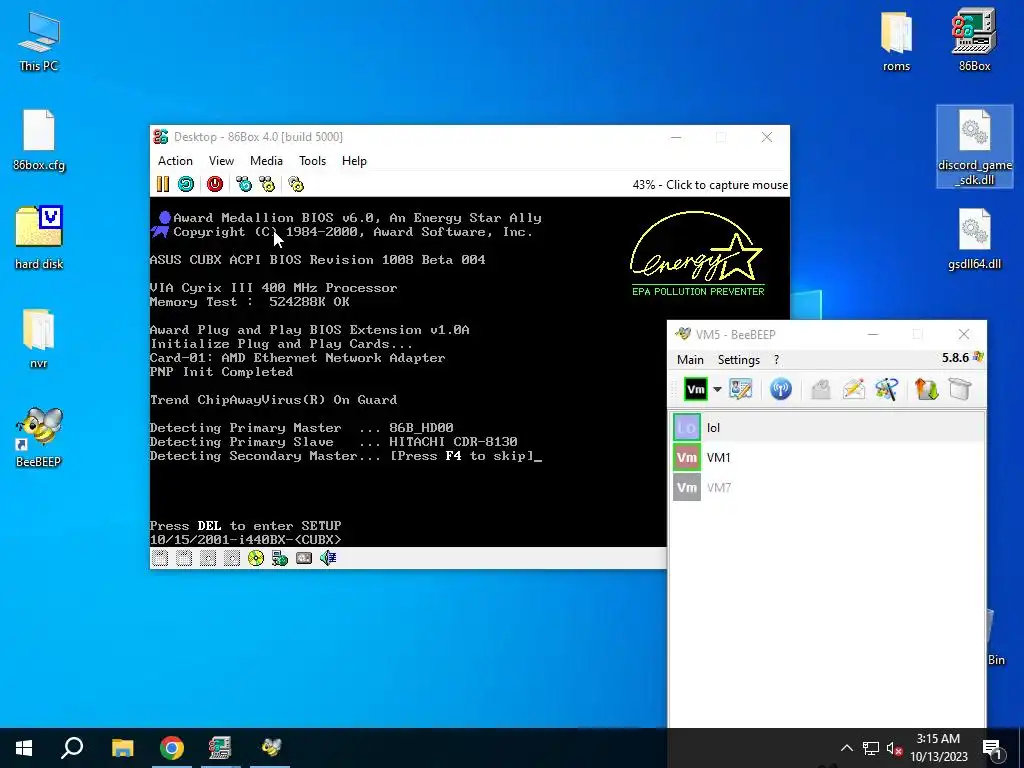The image size is (1024, 768).
Task: Open the Media menu in 86Box
Action: pos(266,161)
